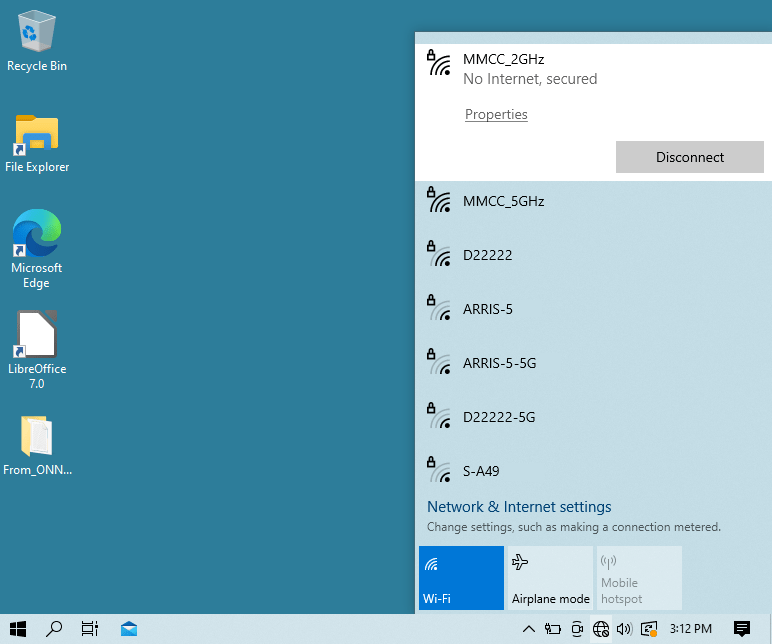The height and width of the screenshot is (644, 772).
Task: Click the taskbar search magnifier icon
Action: pos(54,628)
